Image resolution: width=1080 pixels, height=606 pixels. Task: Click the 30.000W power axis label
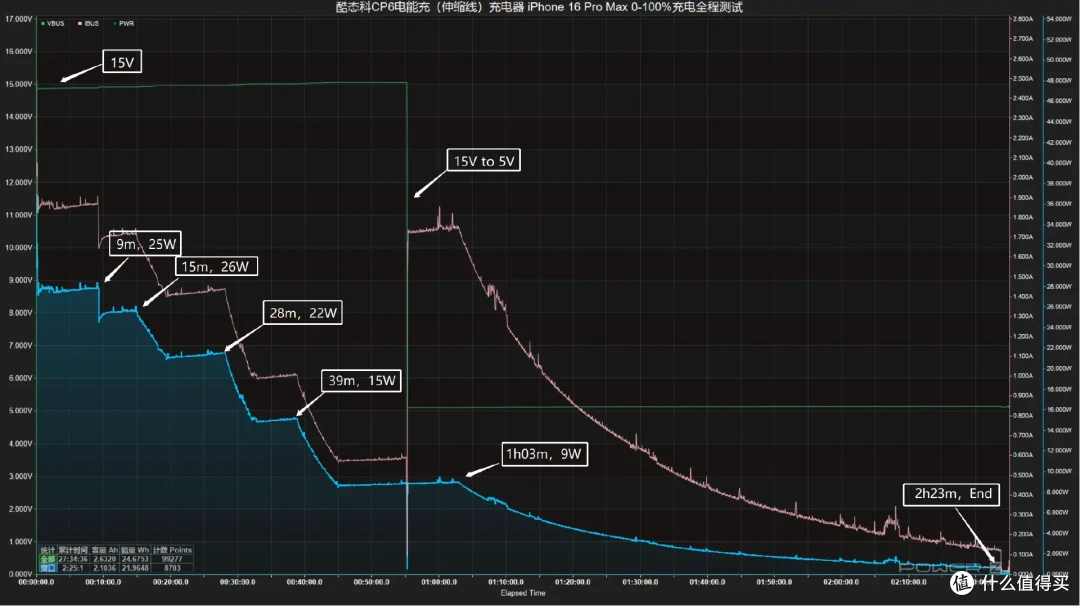coord(1059,266)
